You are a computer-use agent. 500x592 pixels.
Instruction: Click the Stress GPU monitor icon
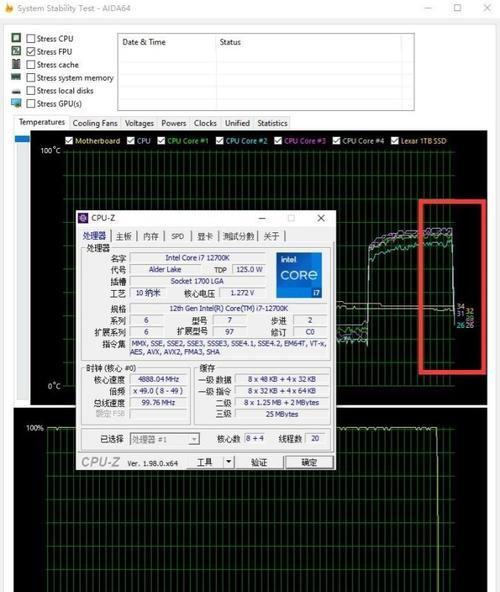pyautogui.click(x=16, y=103)
